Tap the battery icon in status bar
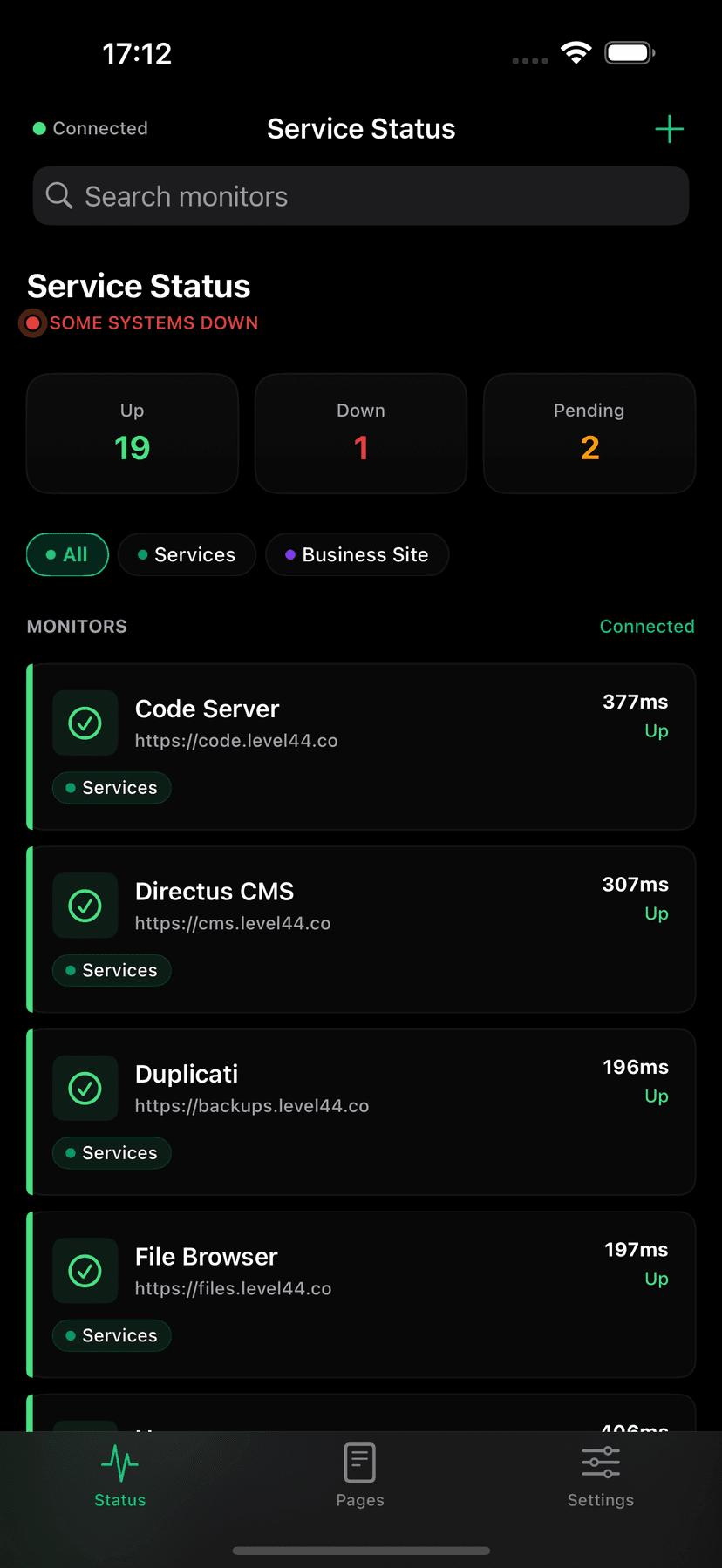The width and height of the screenshot is (722, 1568). click(630, 53)
